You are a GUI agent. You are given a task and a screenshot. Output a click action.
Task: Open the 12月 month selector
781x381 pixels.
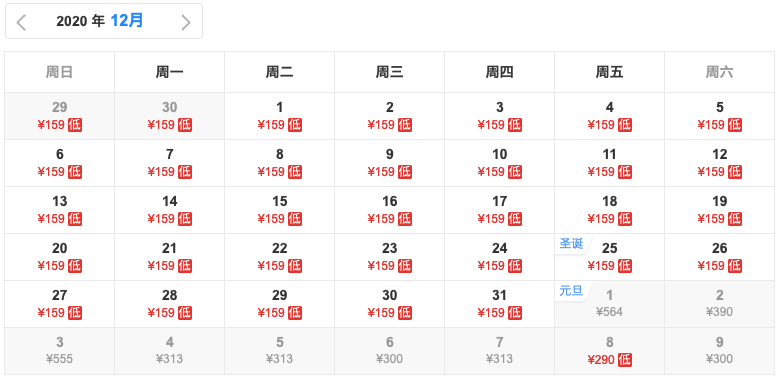click(127, 21)
